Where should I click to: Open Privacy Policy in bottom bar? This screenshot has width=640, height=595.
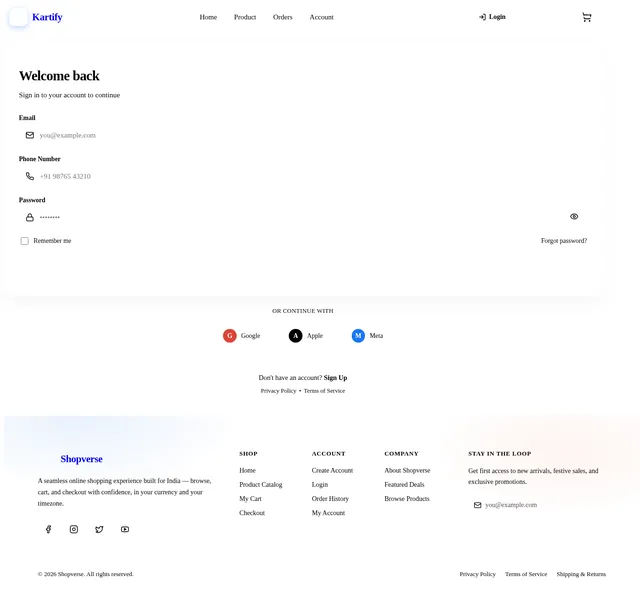tap(478, 574)
